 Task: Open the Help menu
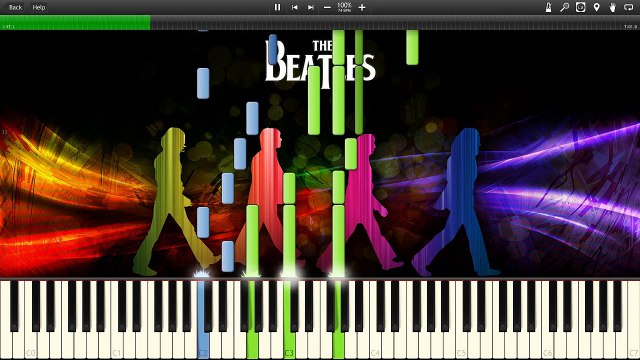click(x=39, y=7)
